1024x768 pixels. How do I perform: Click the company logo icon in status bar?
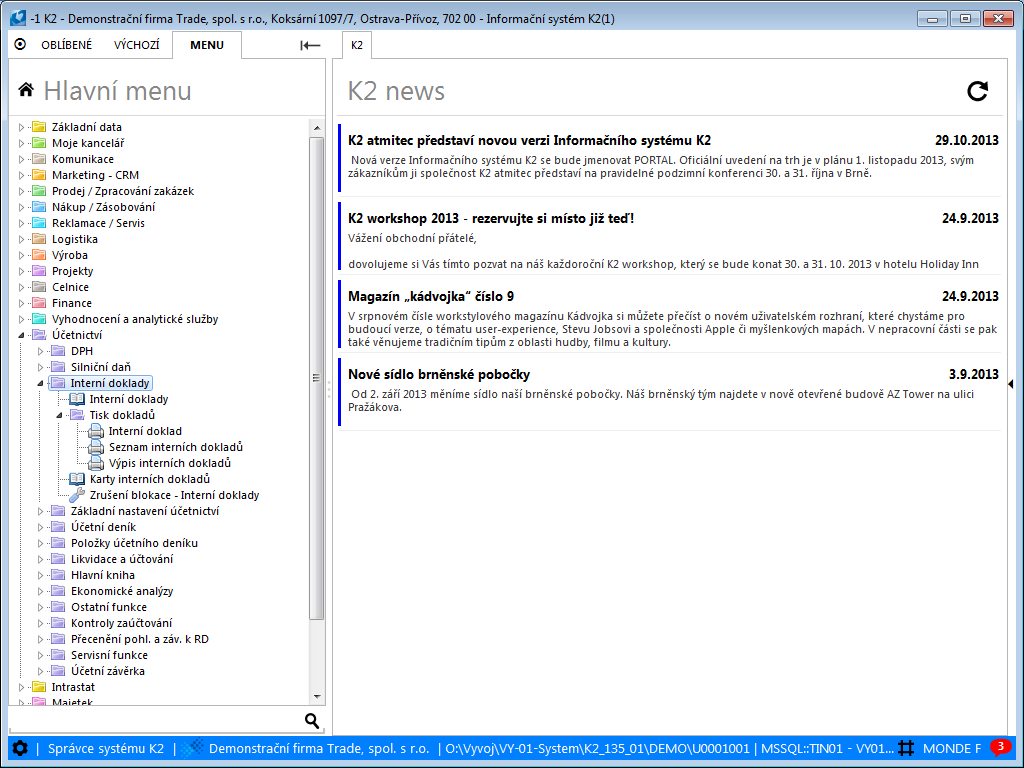192,748
